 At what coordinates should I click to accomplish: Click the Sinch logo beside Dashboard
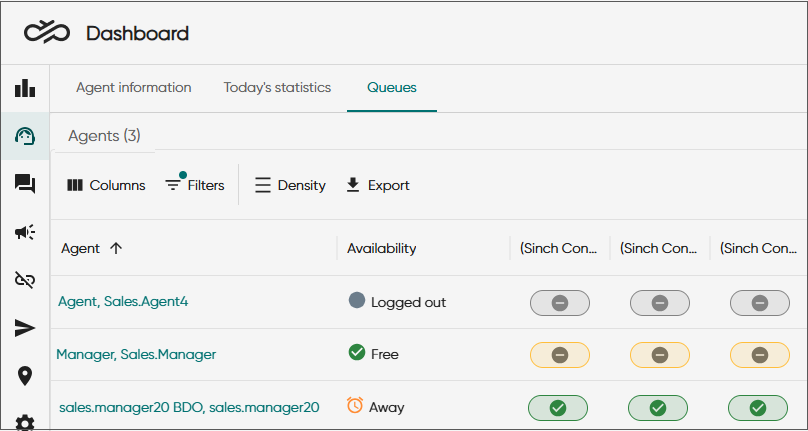tap(47, 33)
